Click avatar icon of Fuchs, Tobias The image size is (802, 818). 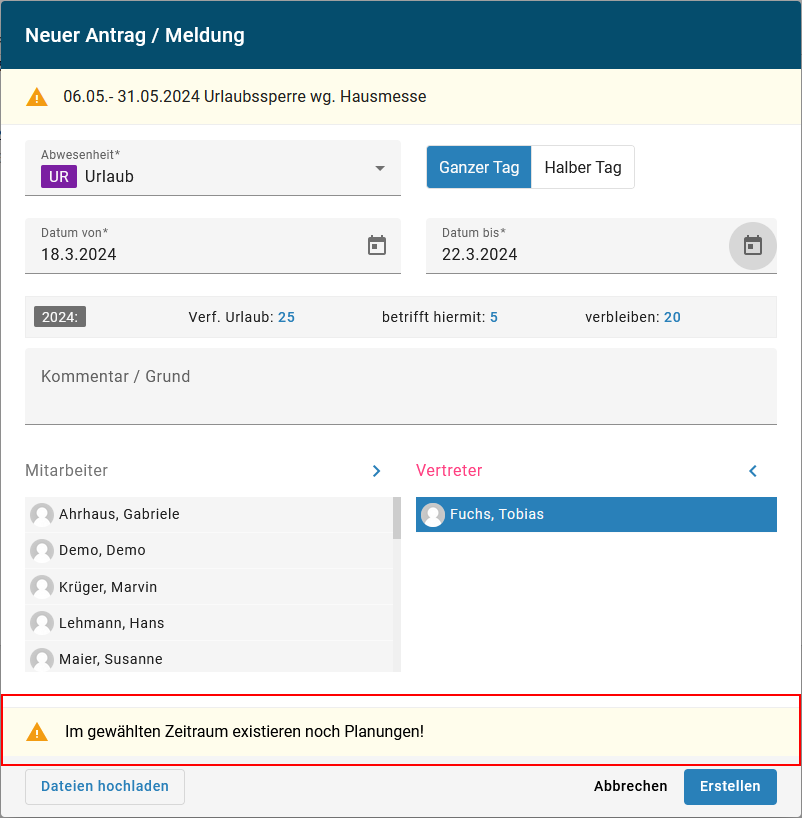433,514
